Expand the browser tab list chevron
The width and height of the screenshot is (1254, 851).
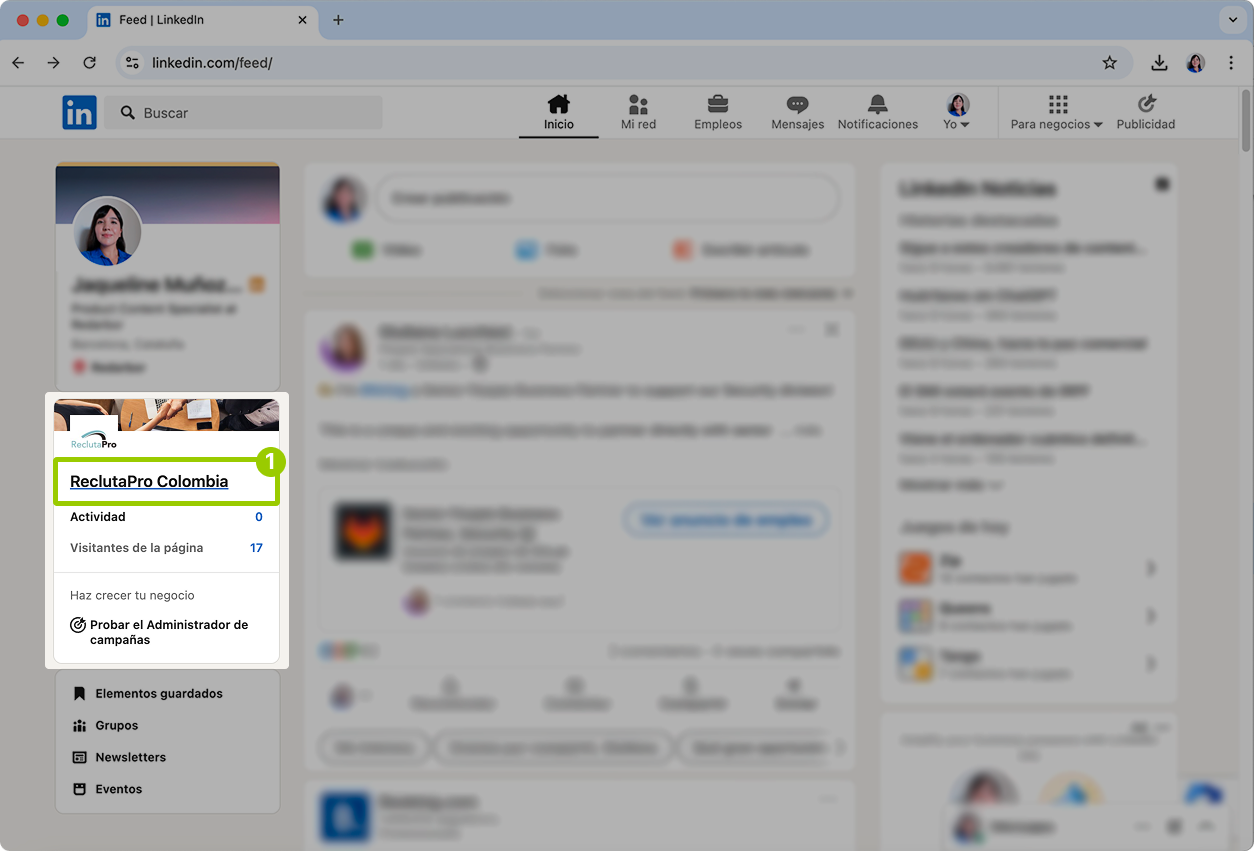1231,20
